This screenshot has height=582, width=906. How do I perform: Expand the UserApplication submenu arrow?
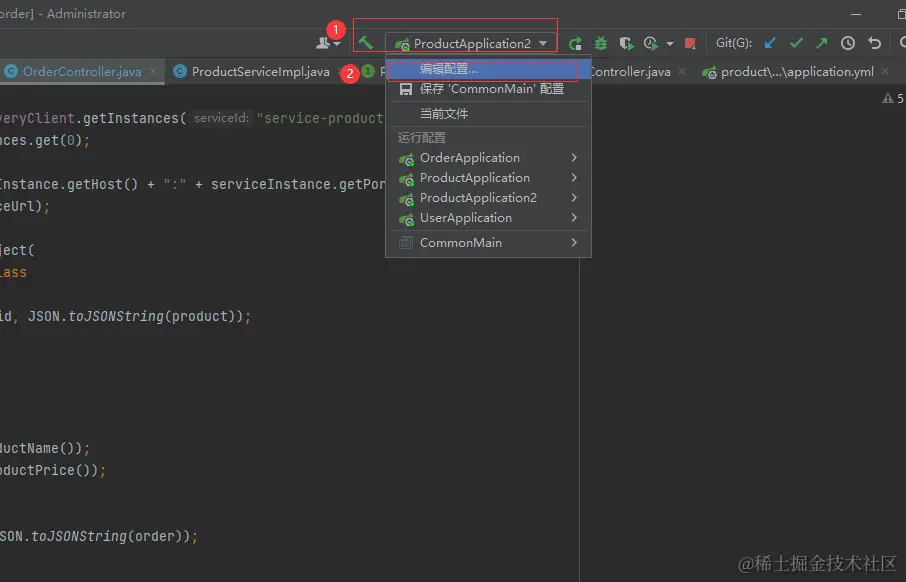574,218
